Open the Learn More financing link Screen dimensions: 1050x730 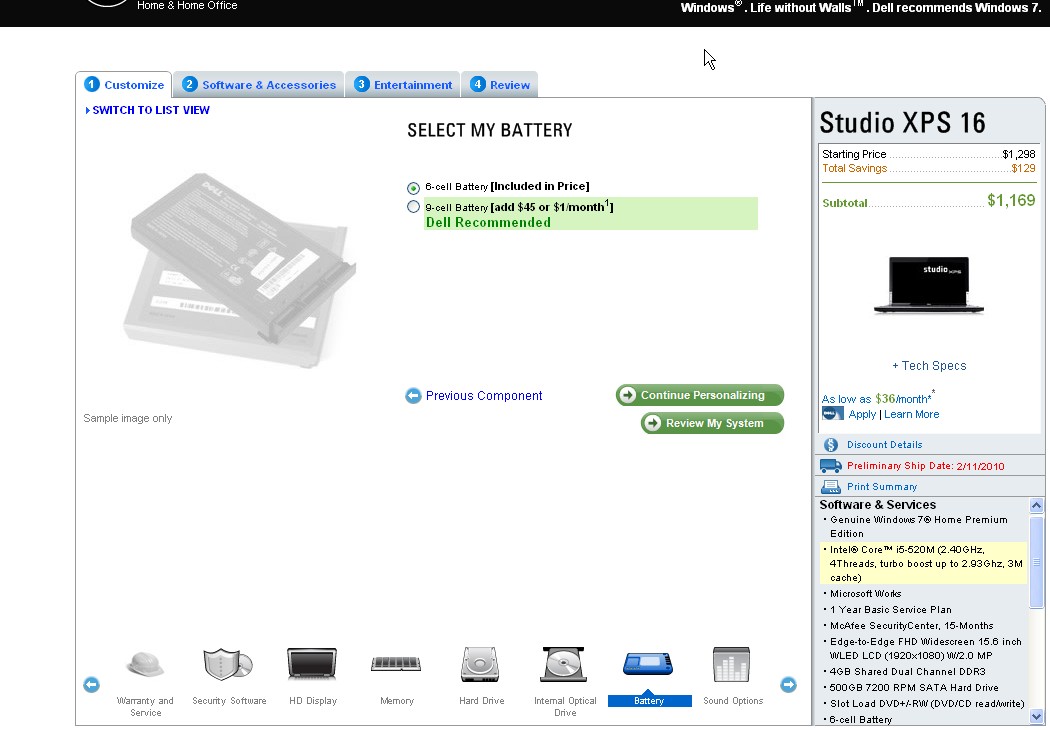(x=911, y=414)
